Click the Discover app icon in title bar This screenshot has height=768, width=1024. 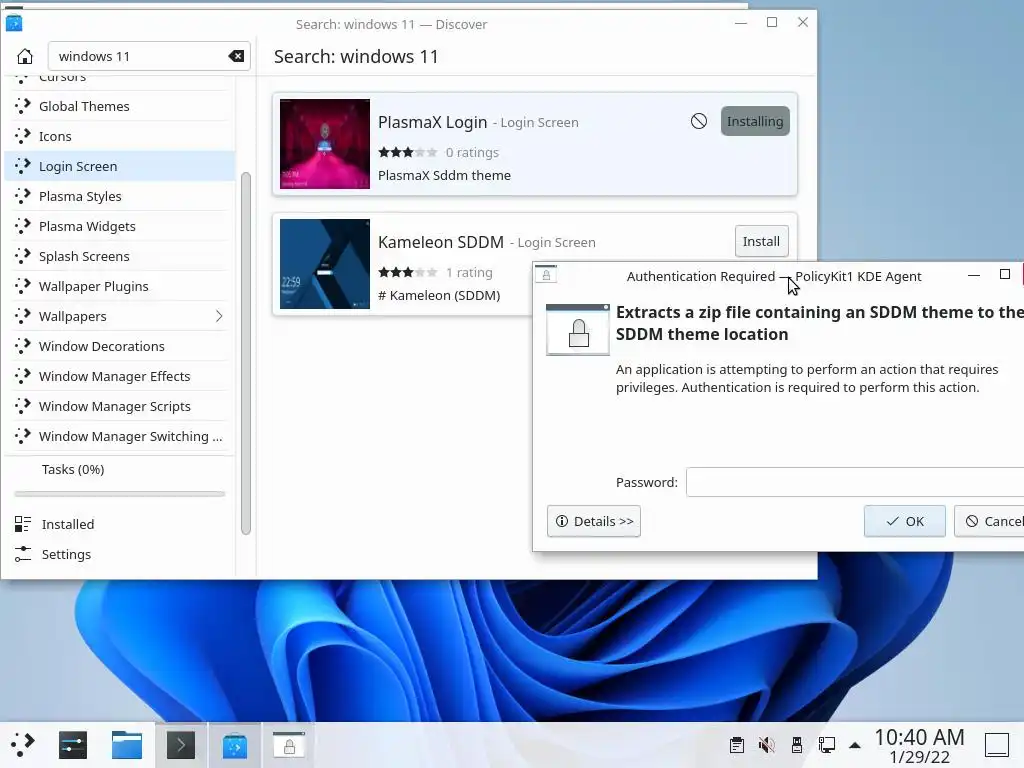click(14, 23)
